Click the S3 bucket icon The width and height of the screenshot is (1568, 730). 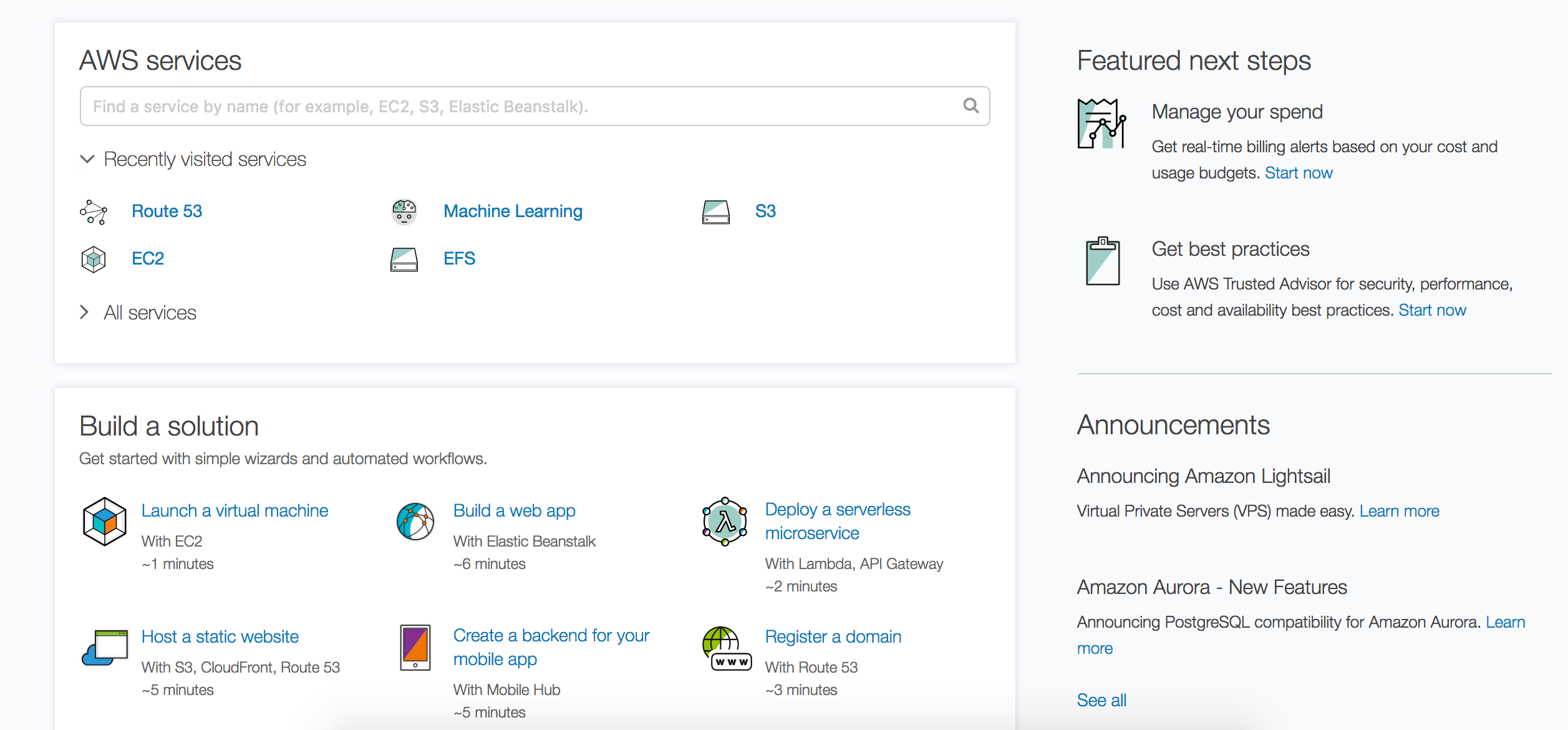(x=716, y=212)
